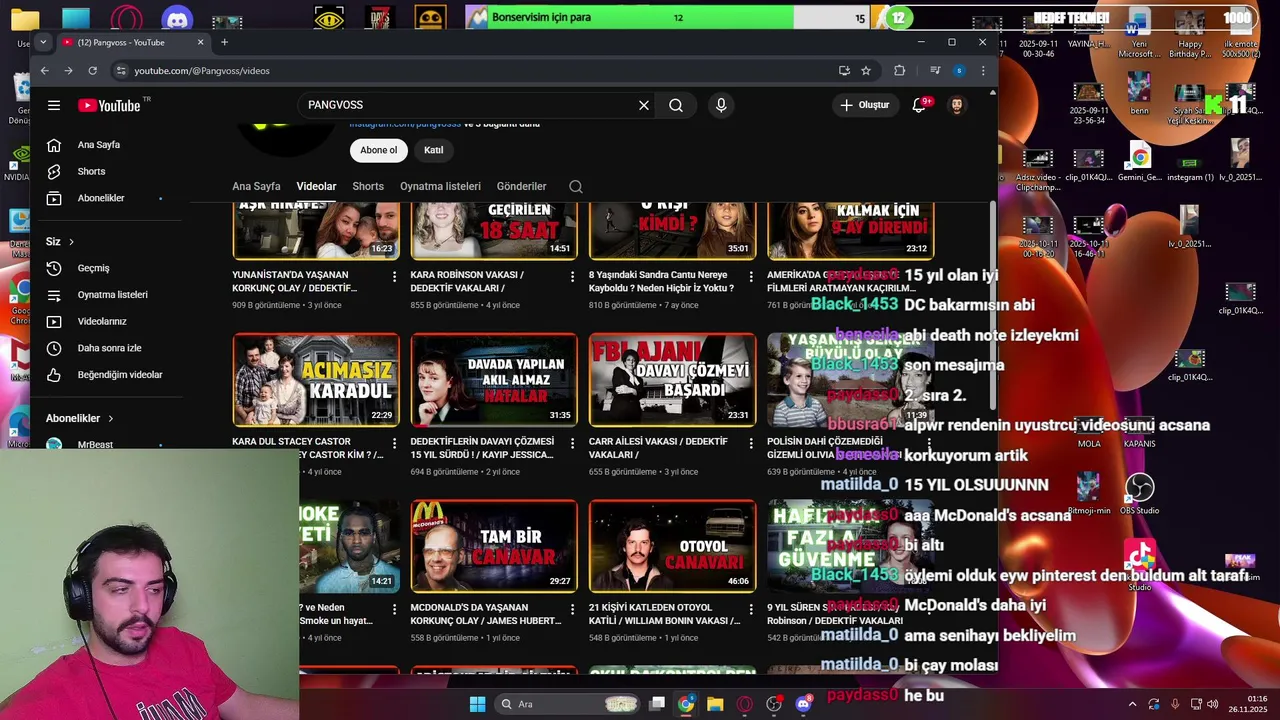The height and width of the screenshot is (720, 1280).
Task: Reload the YouTube page
Action: click(x=92, y=71)
